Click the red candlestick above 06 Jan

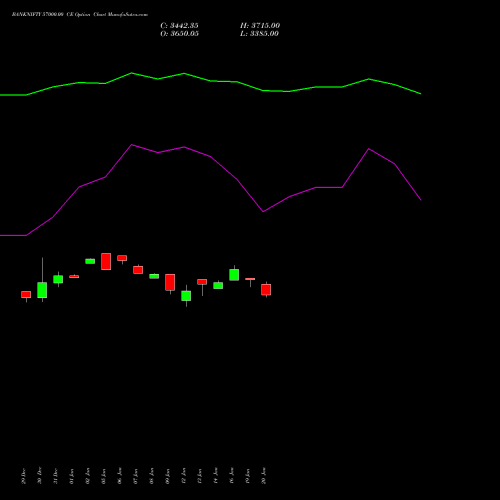(x=122, y=258)
